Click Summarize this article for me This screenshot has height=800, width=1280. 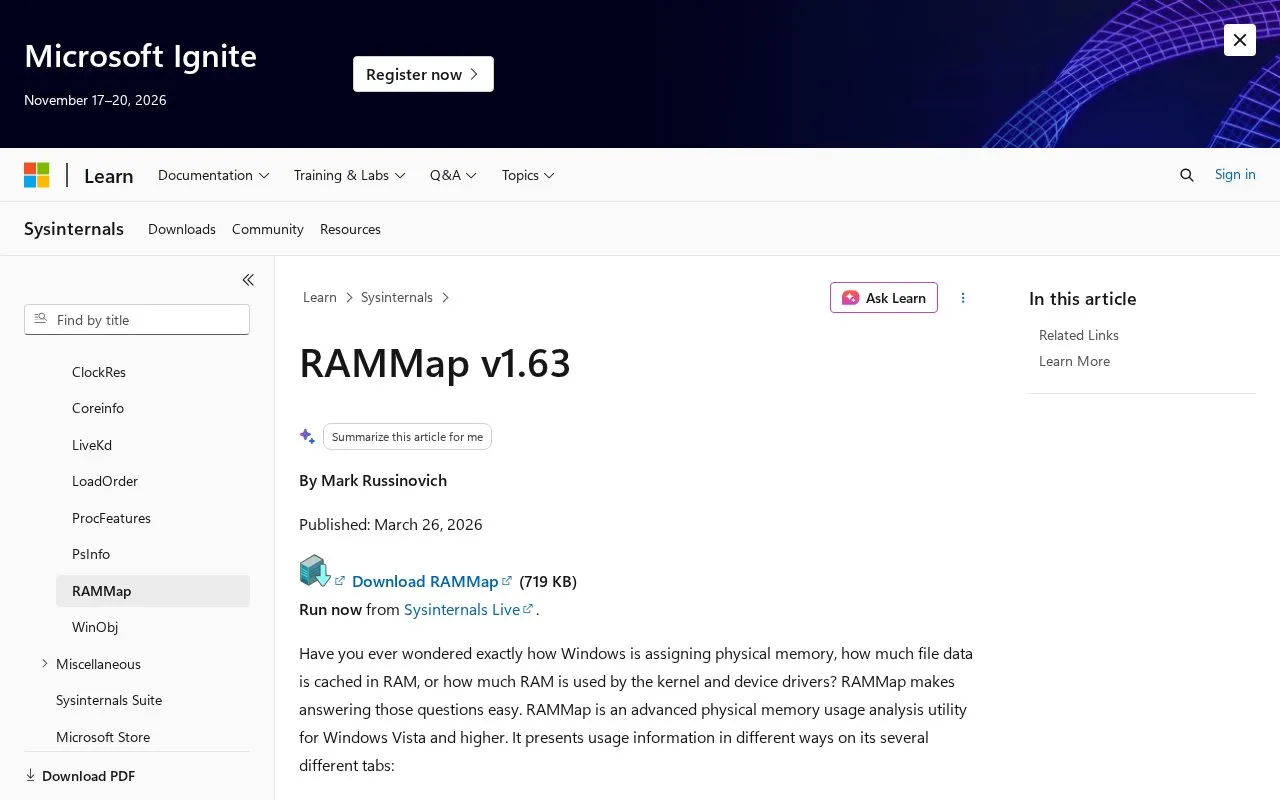click(407, 437)
